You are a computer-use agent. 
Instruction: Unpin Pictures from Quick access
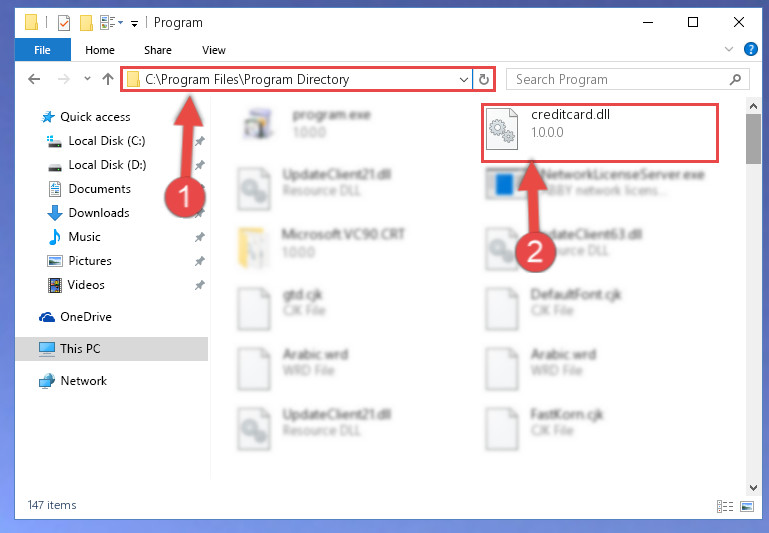pyautogui.click(x=199, y=261)
